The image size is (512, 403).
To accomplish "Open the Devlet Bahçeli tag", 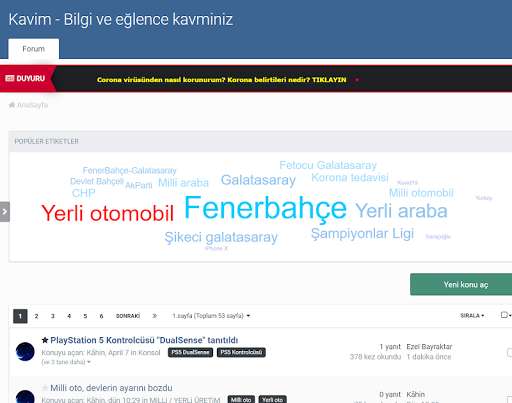I will [97, 181].
